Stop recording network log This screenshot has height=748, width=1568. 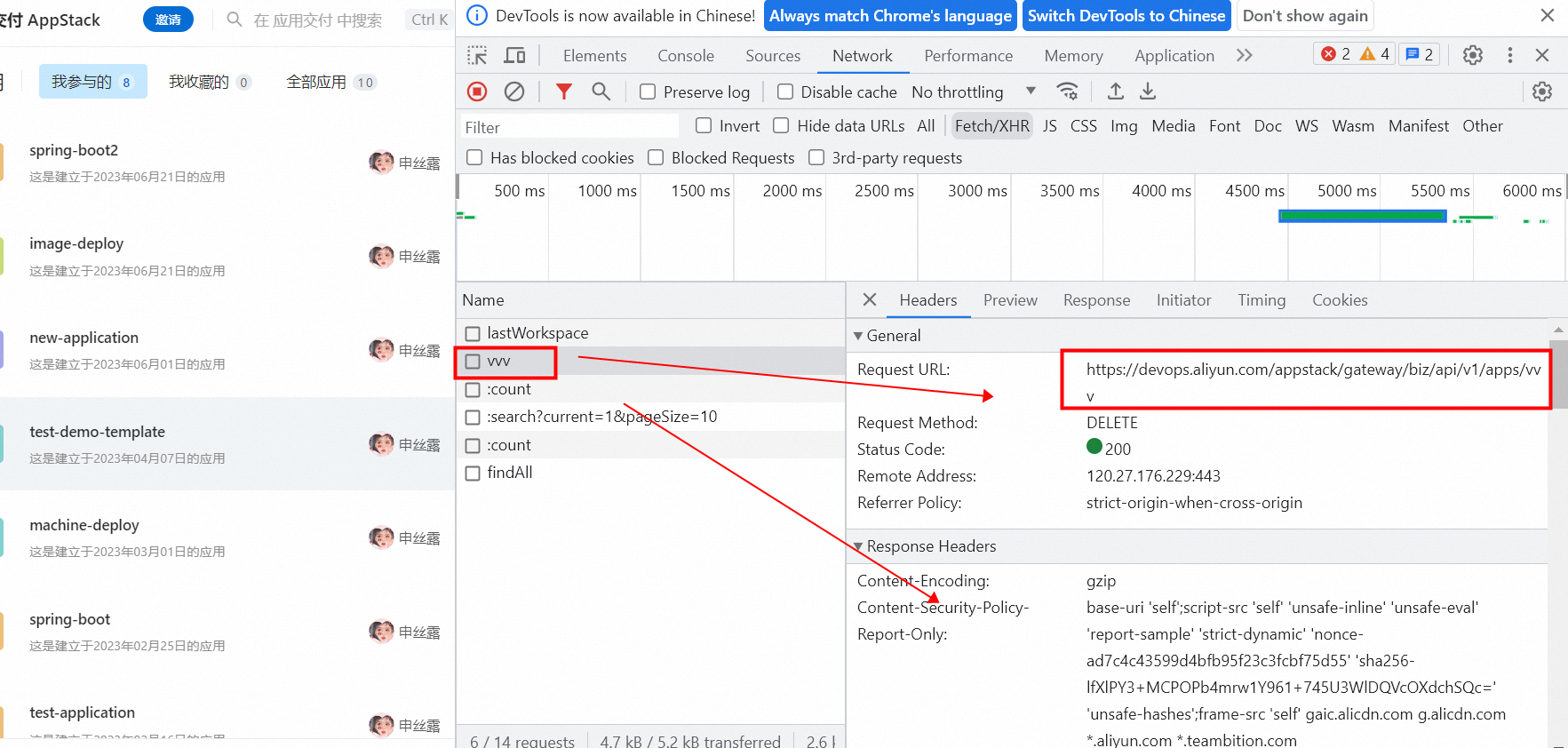tap(477, 92)
